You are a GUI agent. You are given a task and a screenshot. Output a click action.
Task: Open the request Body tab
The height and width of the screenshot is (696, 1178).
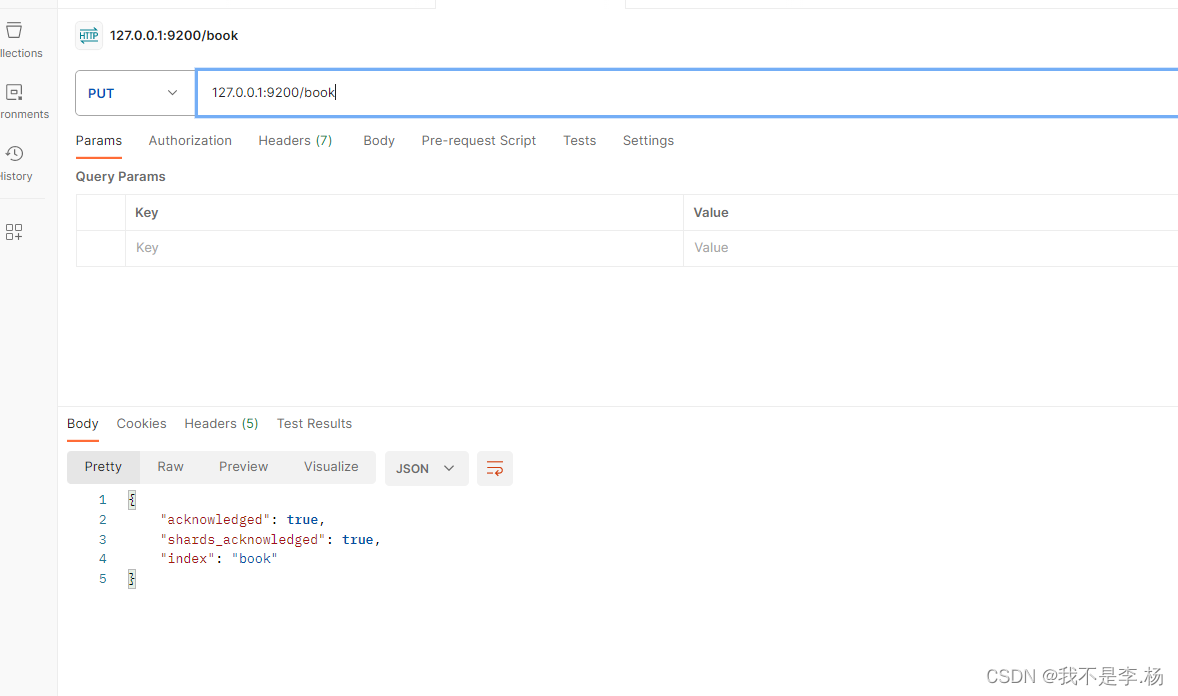(x=379, y=141)
